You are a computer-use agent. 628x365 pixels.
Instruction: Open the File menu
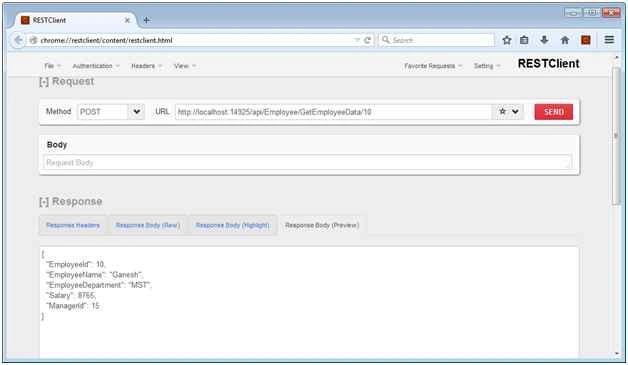[x=52, y=66]
